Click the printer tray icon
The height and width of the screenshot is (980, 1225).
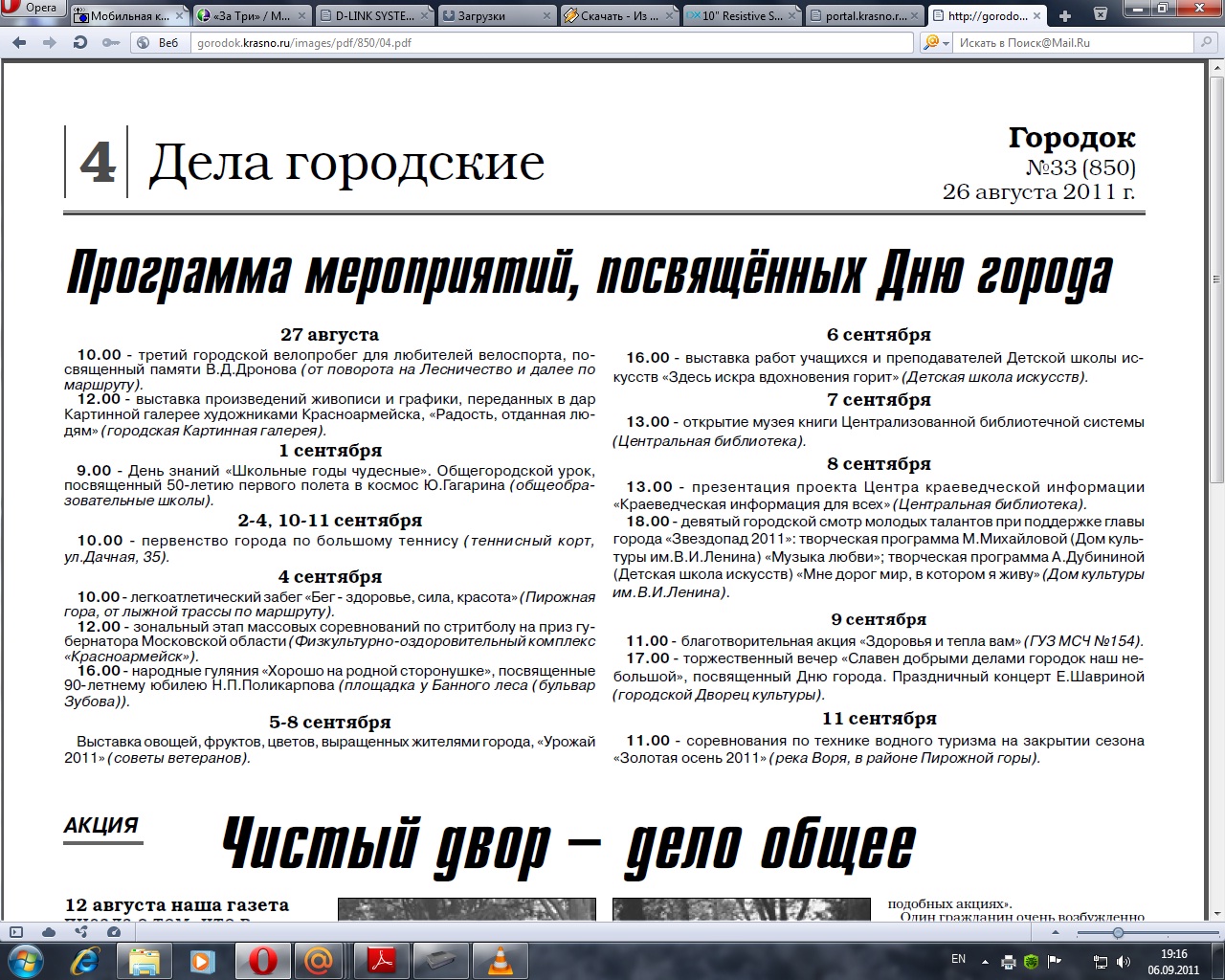tap(1010, 961)
